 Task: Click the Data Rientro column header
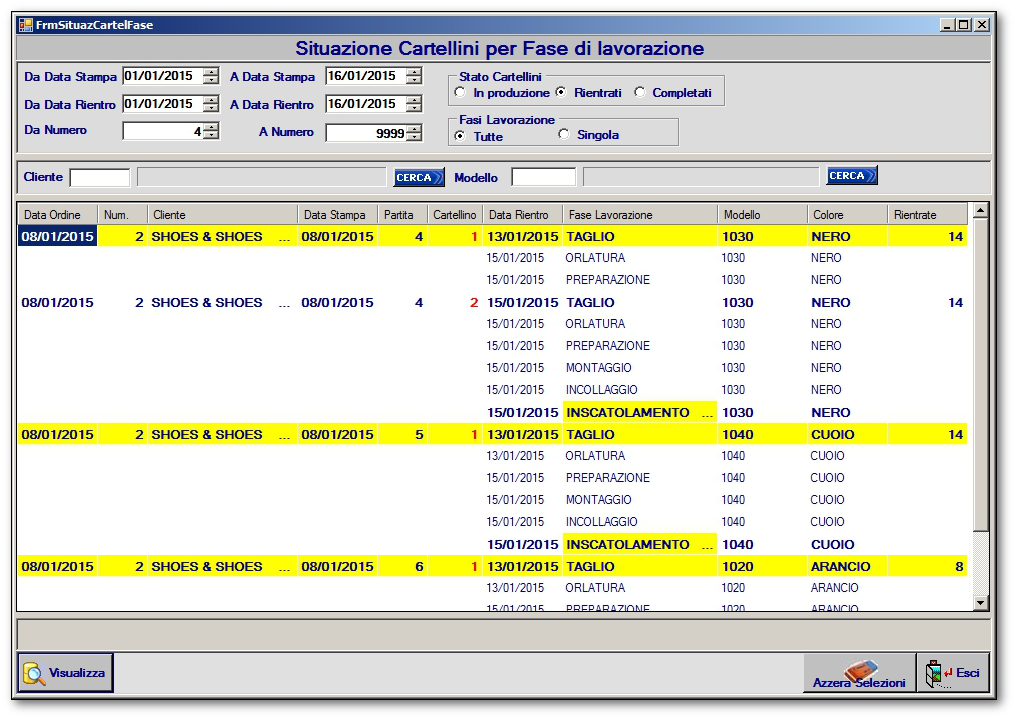(x=522, y=214)
